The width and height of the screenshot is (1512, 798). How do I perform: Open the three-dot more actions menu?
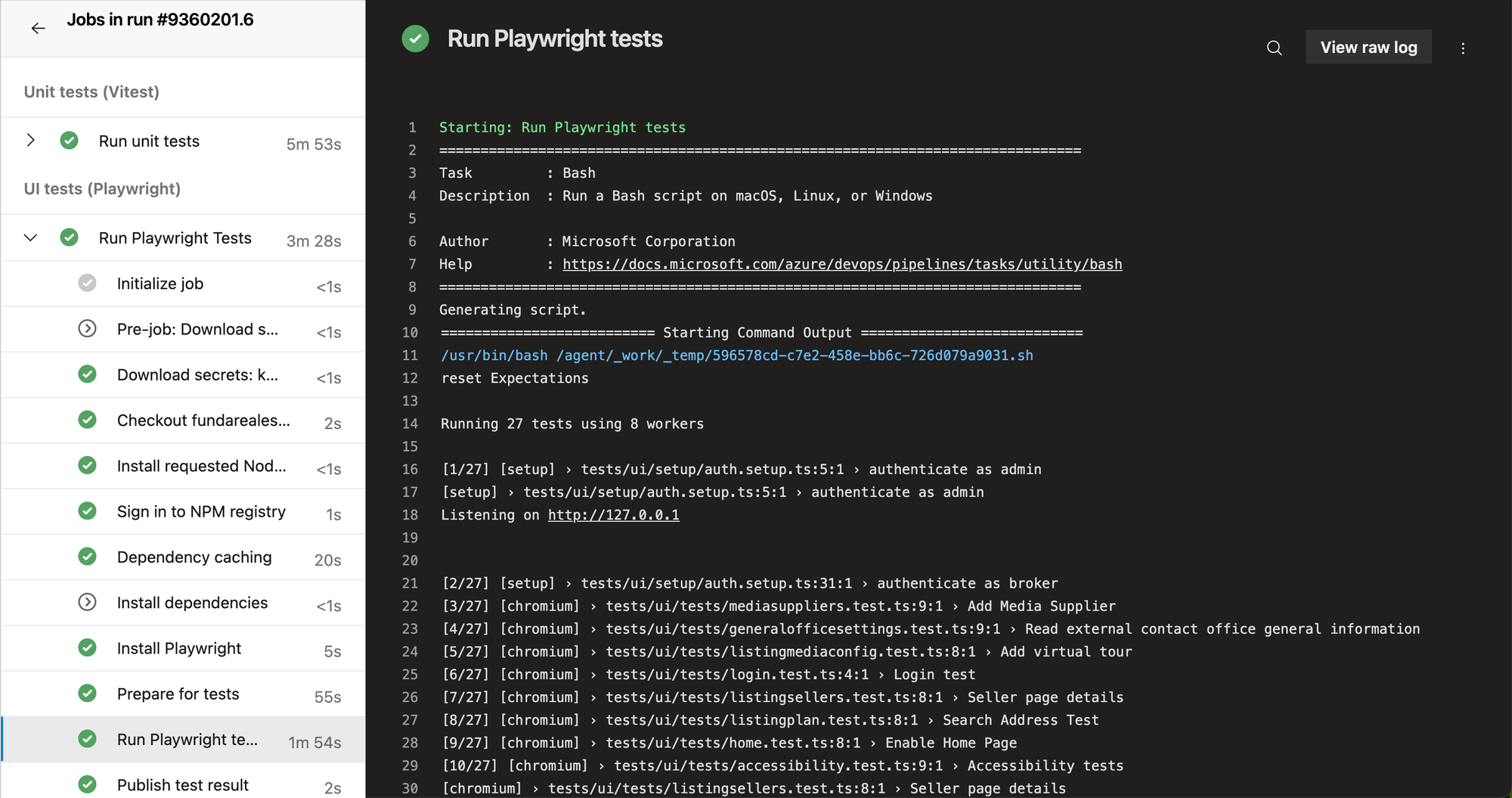pos(1463,48)
